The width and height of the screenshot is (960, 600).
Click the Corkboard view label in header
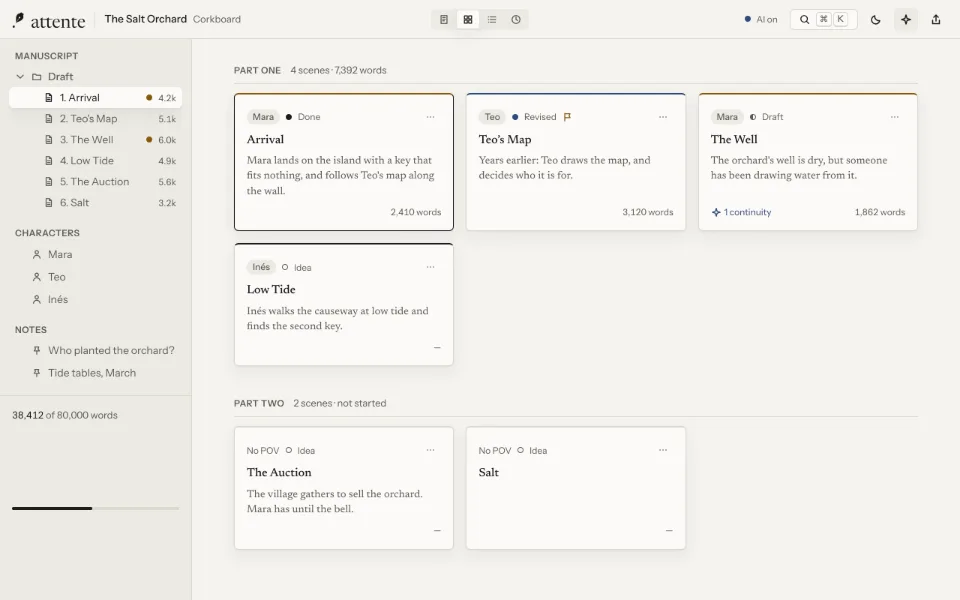217,20
